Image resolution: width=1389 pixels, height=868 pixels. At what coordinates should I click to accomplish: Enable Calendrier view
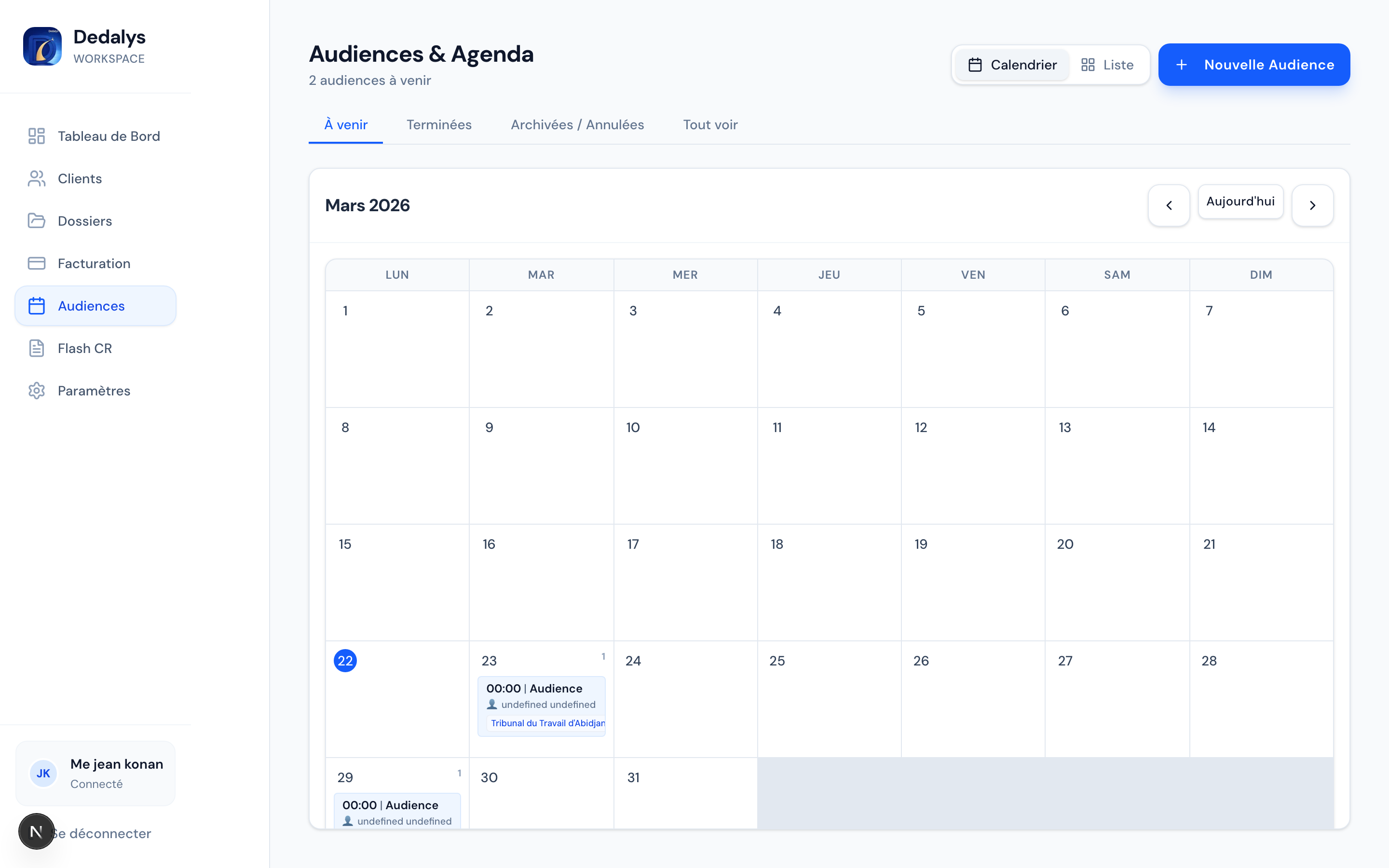[x=1012, y=64]
